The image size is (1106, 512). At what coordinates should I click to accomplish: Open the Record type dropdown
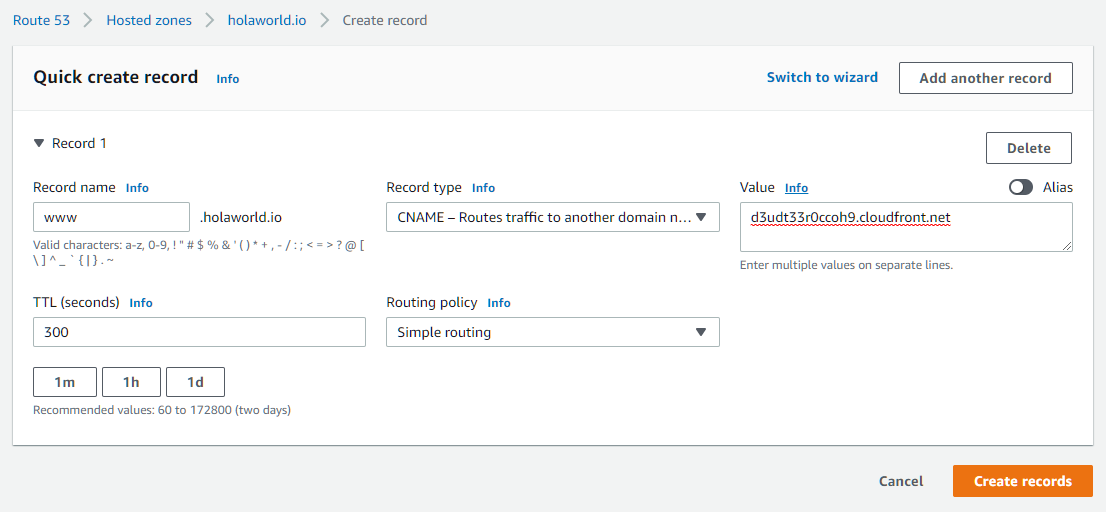552,217
